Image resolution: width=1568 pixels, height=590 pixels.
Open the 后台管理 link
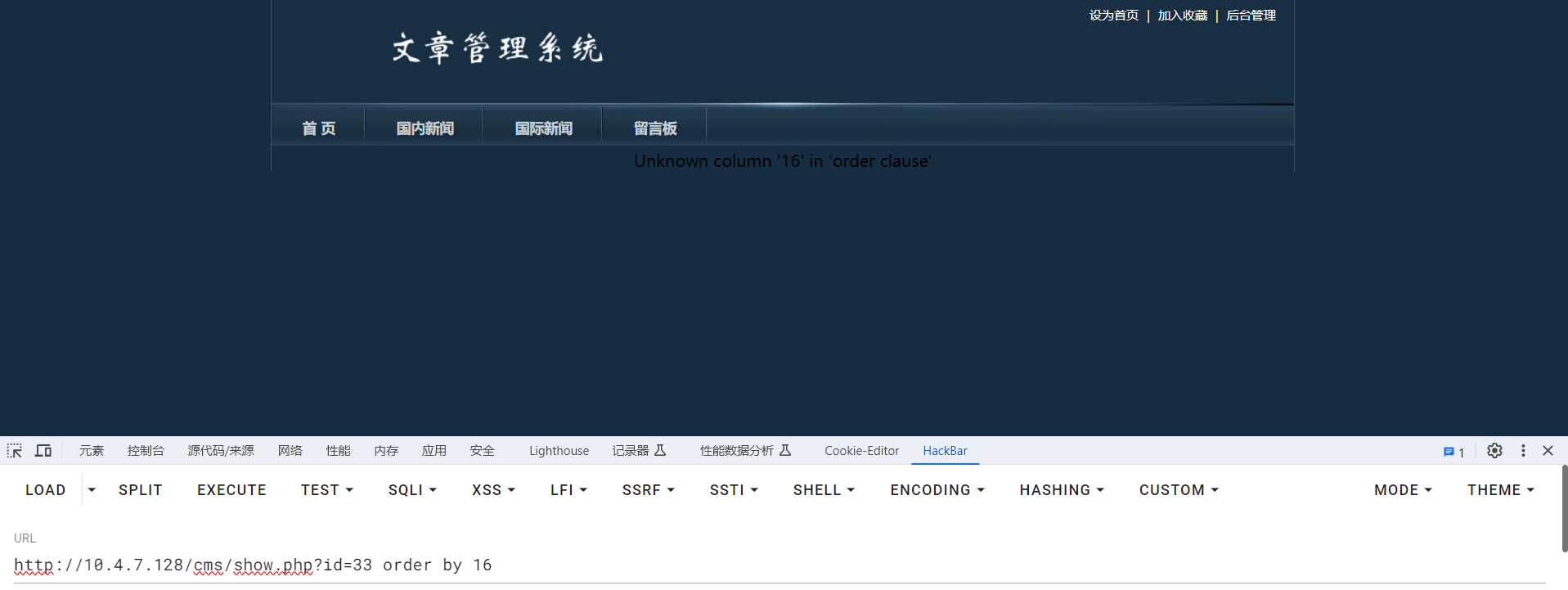click(1251, 16)
